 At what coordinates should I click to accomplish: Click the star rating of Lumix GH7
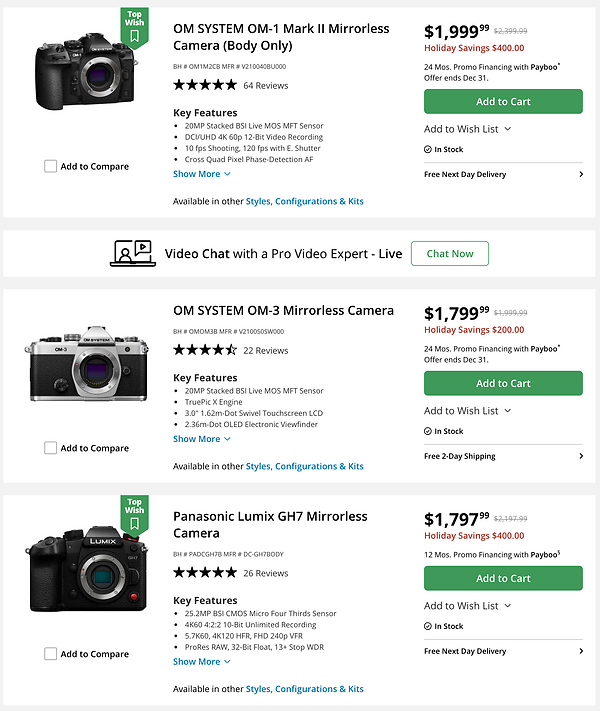(205, 573)
